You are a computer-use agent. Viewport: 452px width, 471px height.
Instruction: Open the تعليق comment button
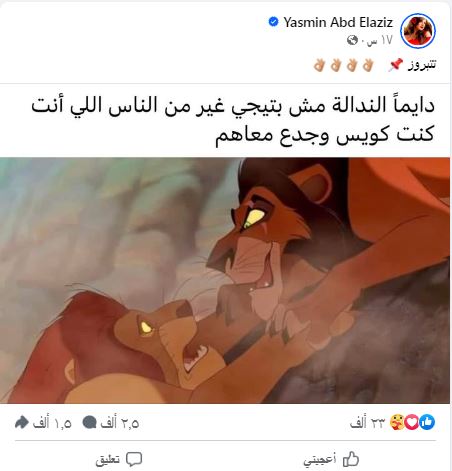point(119,460)
